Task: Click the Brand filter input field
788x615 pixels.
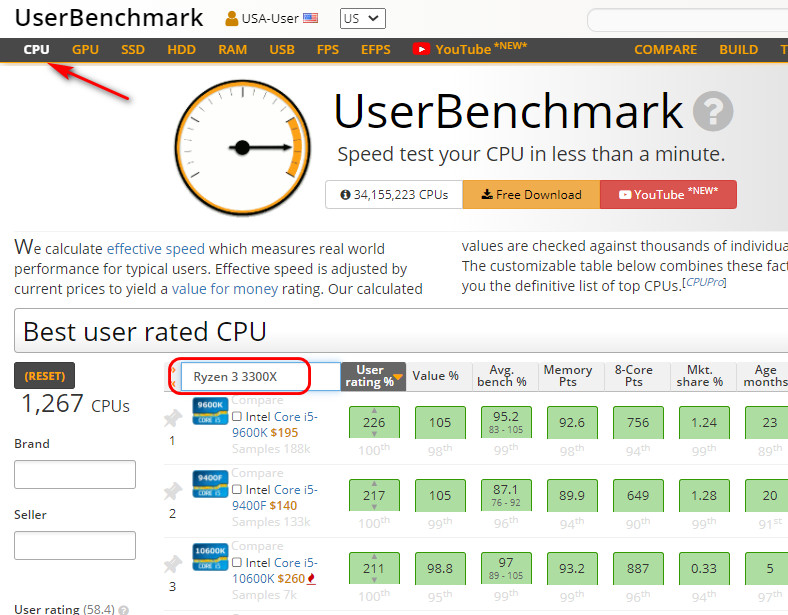Action: pos(75,474)
